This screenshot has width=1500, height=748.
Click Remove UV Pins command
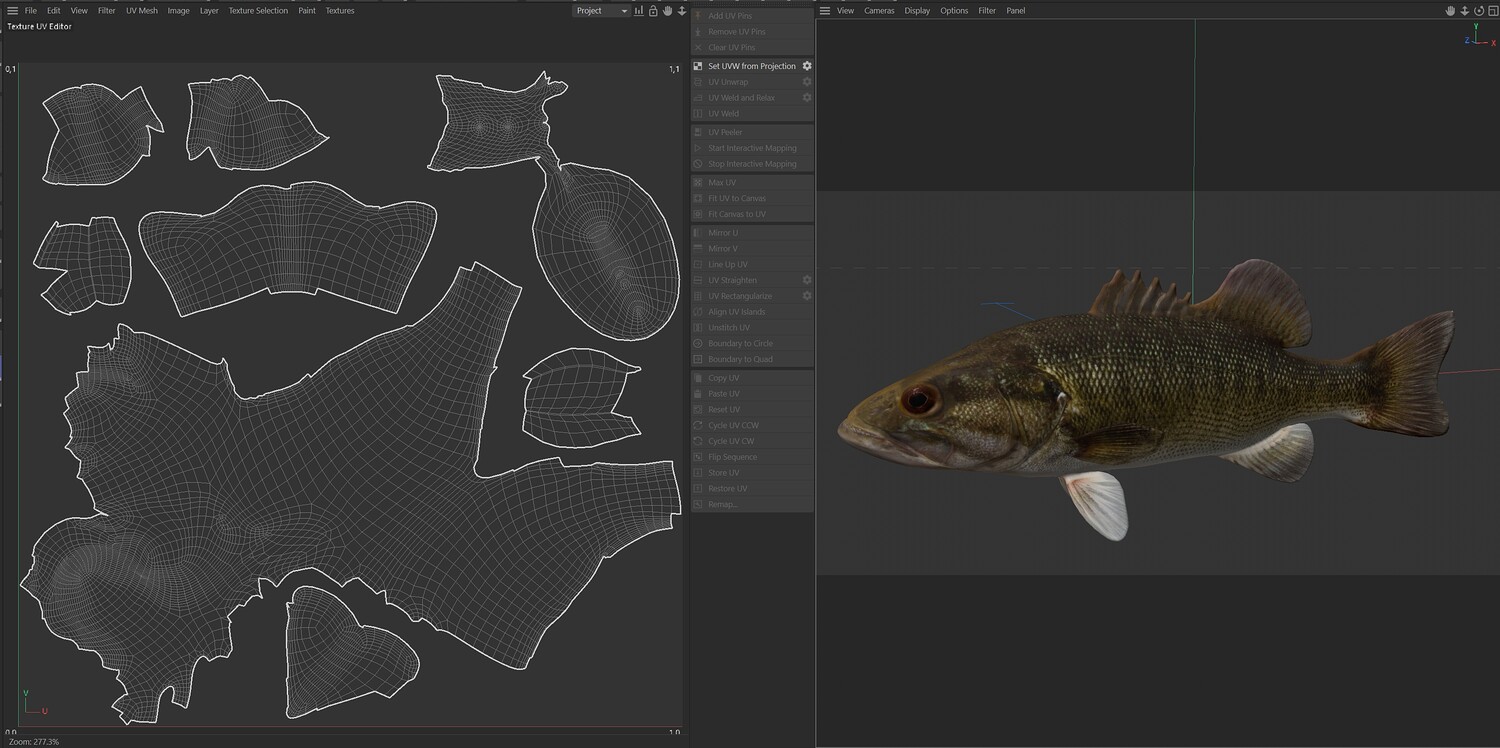click(x=752, y=32)
